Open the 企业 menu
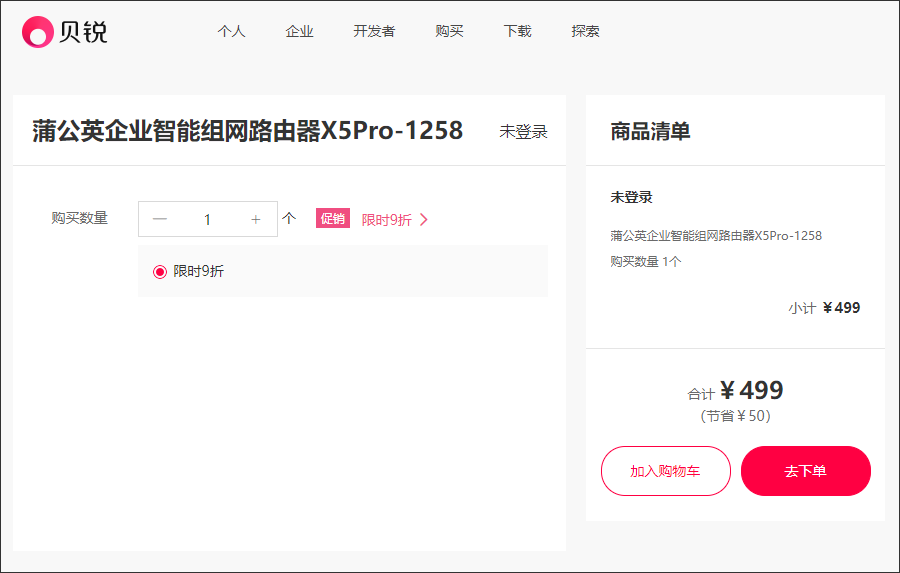This screenshot has height=573, width=900. [x=300, y=31]
